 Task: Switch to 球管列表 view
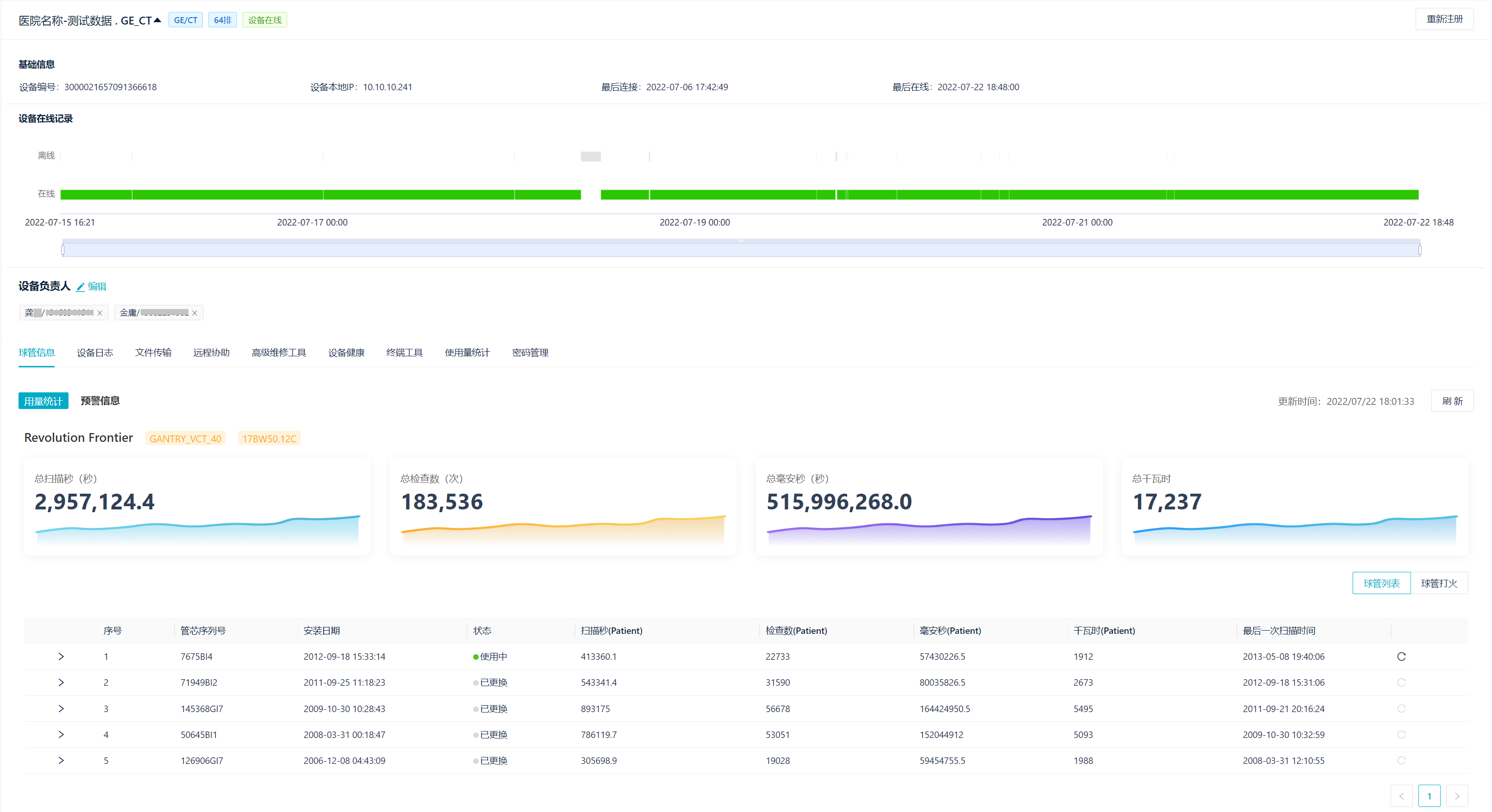point(1381,583)
